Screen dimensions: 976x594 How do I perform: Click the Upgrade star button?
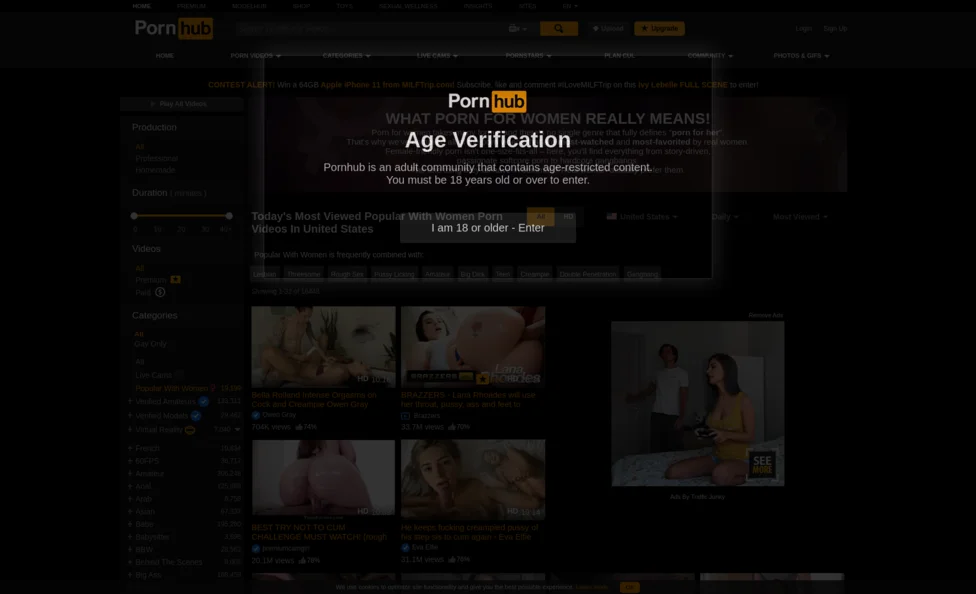659,29
